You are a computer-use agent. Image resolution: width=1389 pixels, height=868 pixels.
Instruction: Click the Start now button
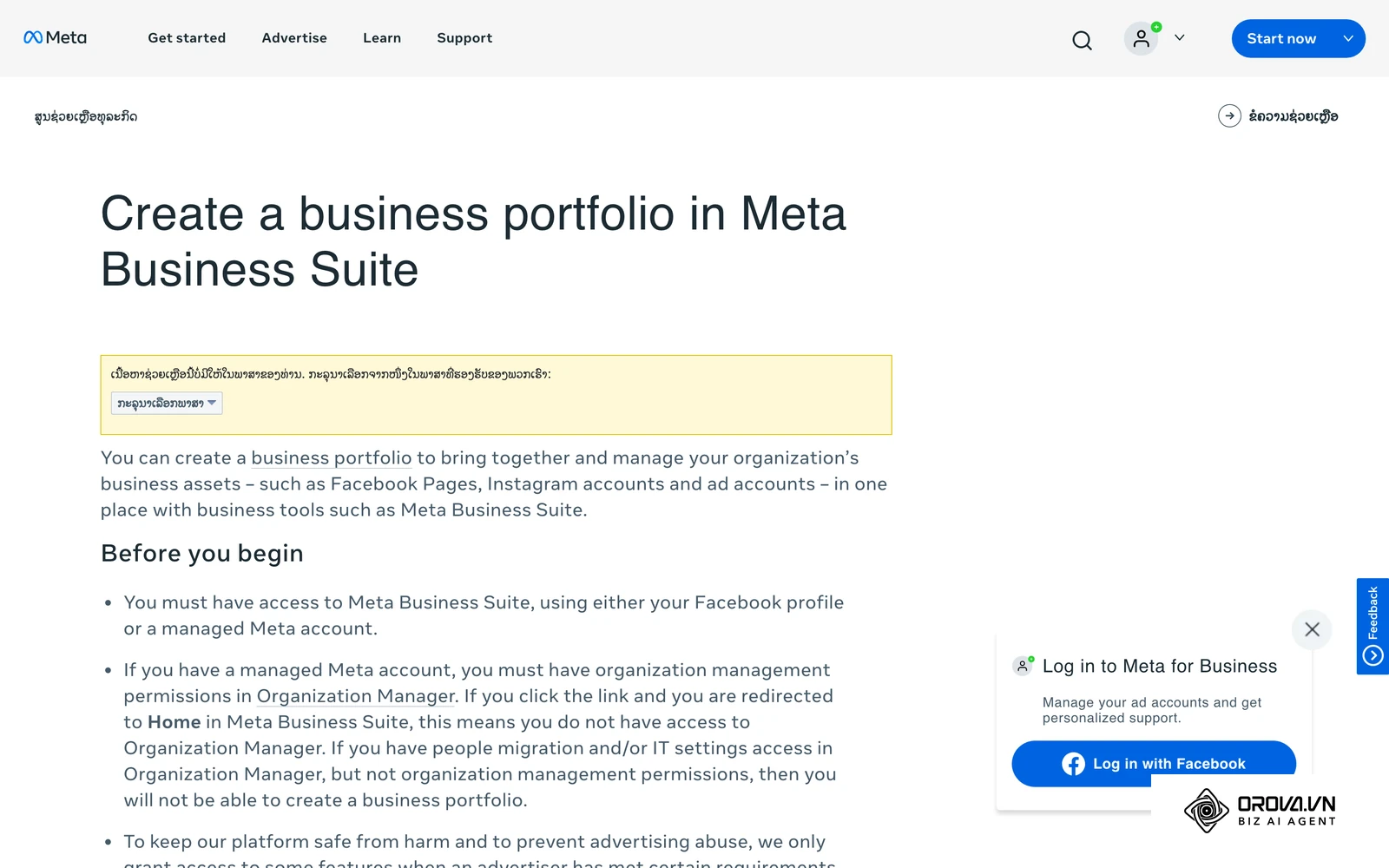[x=1281, y=38]
